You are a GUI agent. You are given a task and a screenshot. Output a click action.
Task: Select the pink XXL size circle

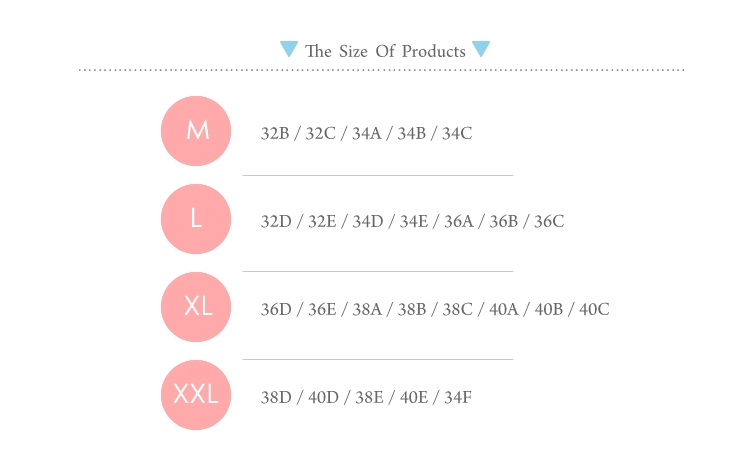(196, 395)
